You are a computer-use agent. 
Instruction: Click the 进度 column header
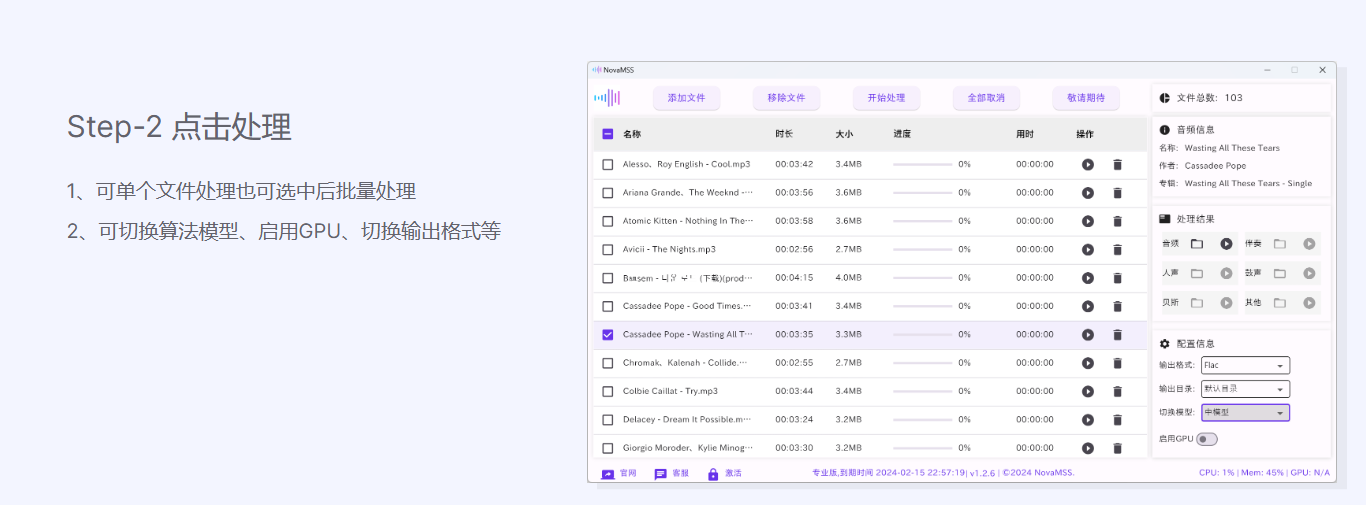(902, 134)
